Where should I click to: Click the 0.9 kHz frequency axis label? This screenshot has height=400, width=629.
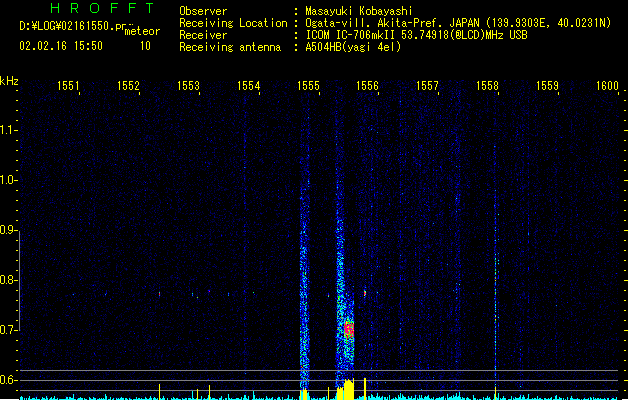point(8,230)
